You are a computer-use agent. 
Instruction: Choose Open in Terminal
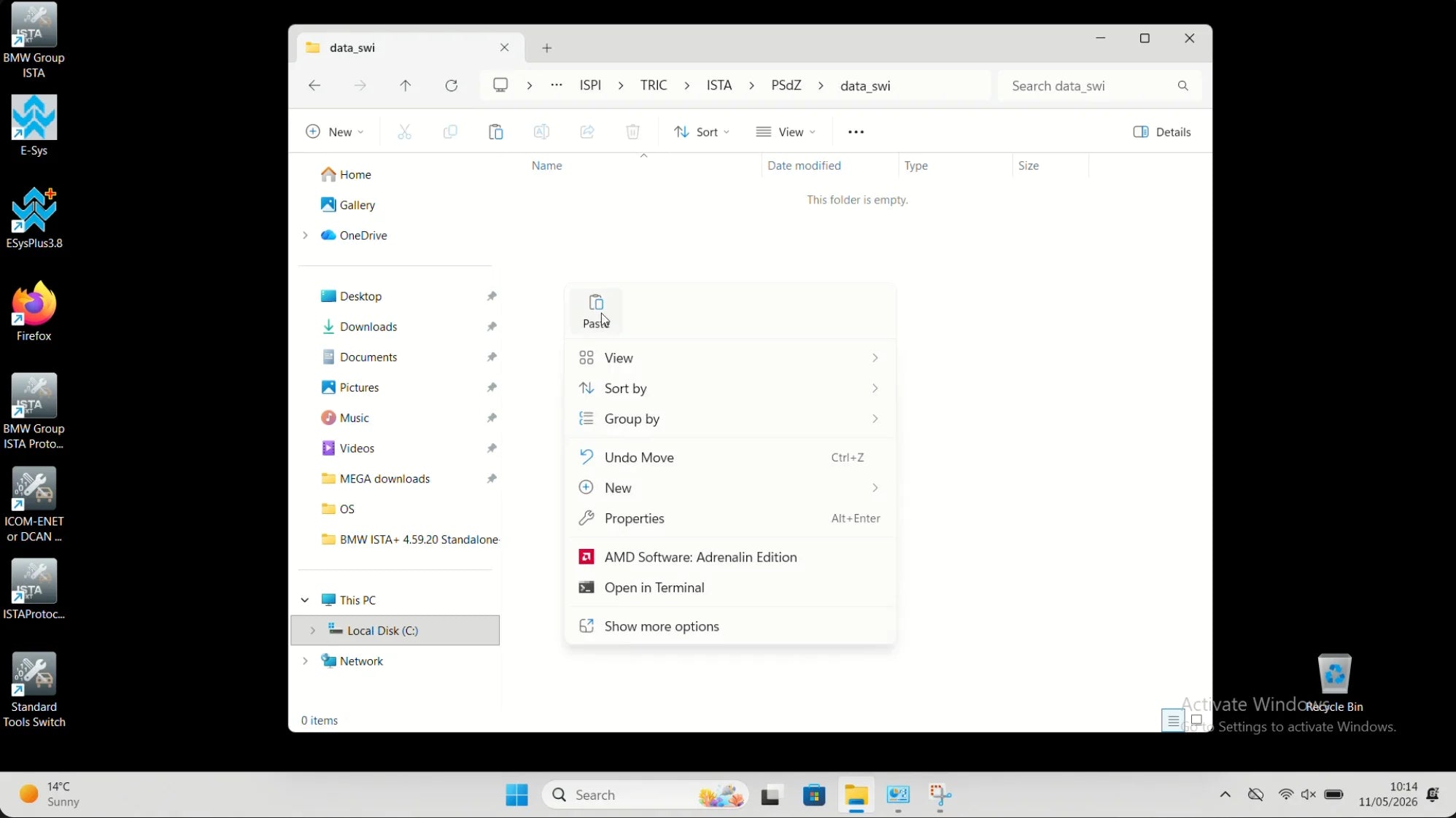730,588
